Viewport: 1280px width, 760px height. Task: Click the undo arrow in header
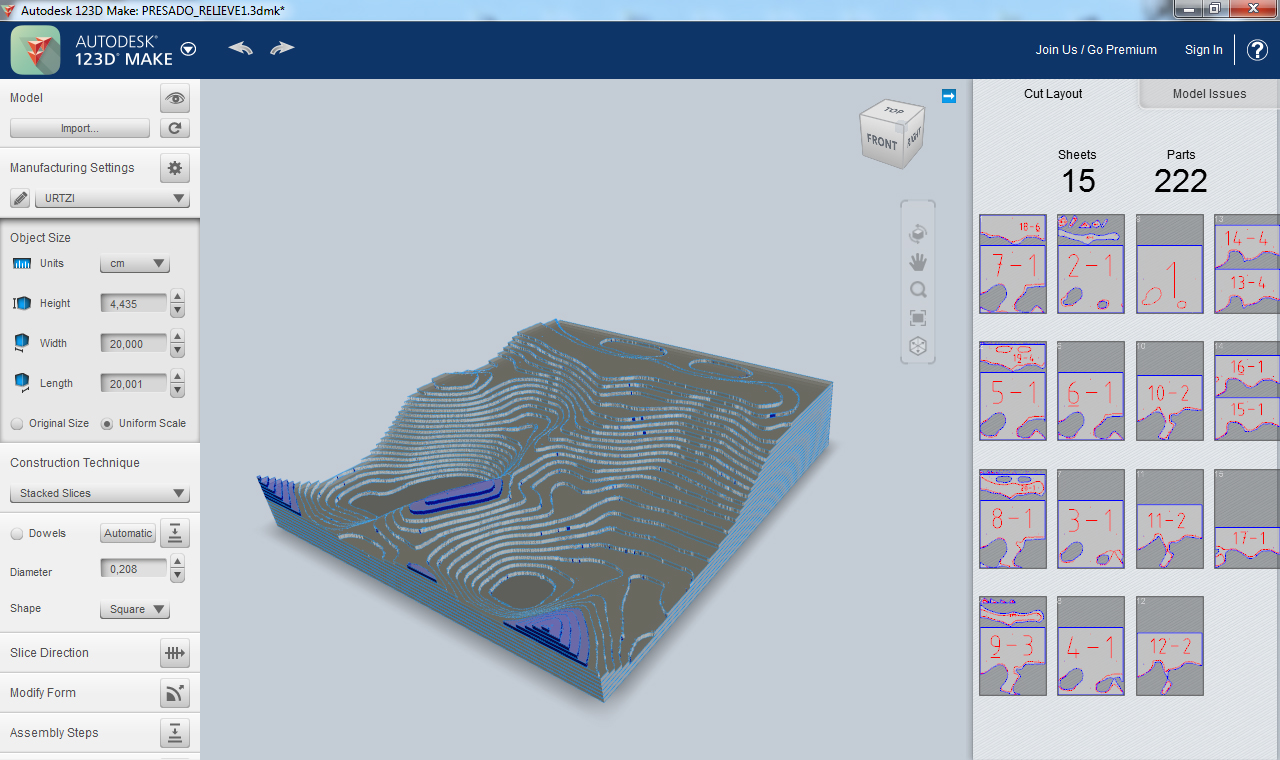pyautogui.click(x=240, y=48)
